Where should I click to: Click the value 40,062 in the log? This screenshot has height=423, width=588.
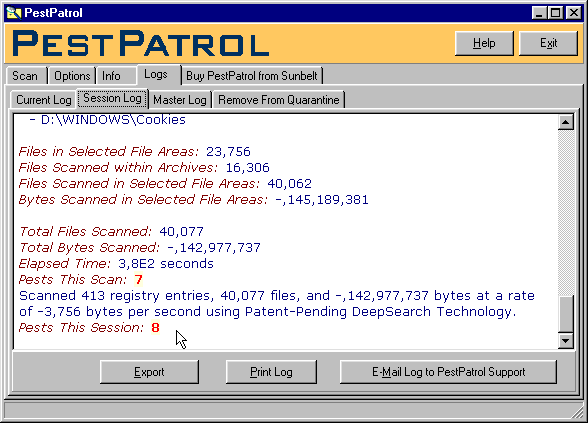pyautogui.click(x=289, y=184)
